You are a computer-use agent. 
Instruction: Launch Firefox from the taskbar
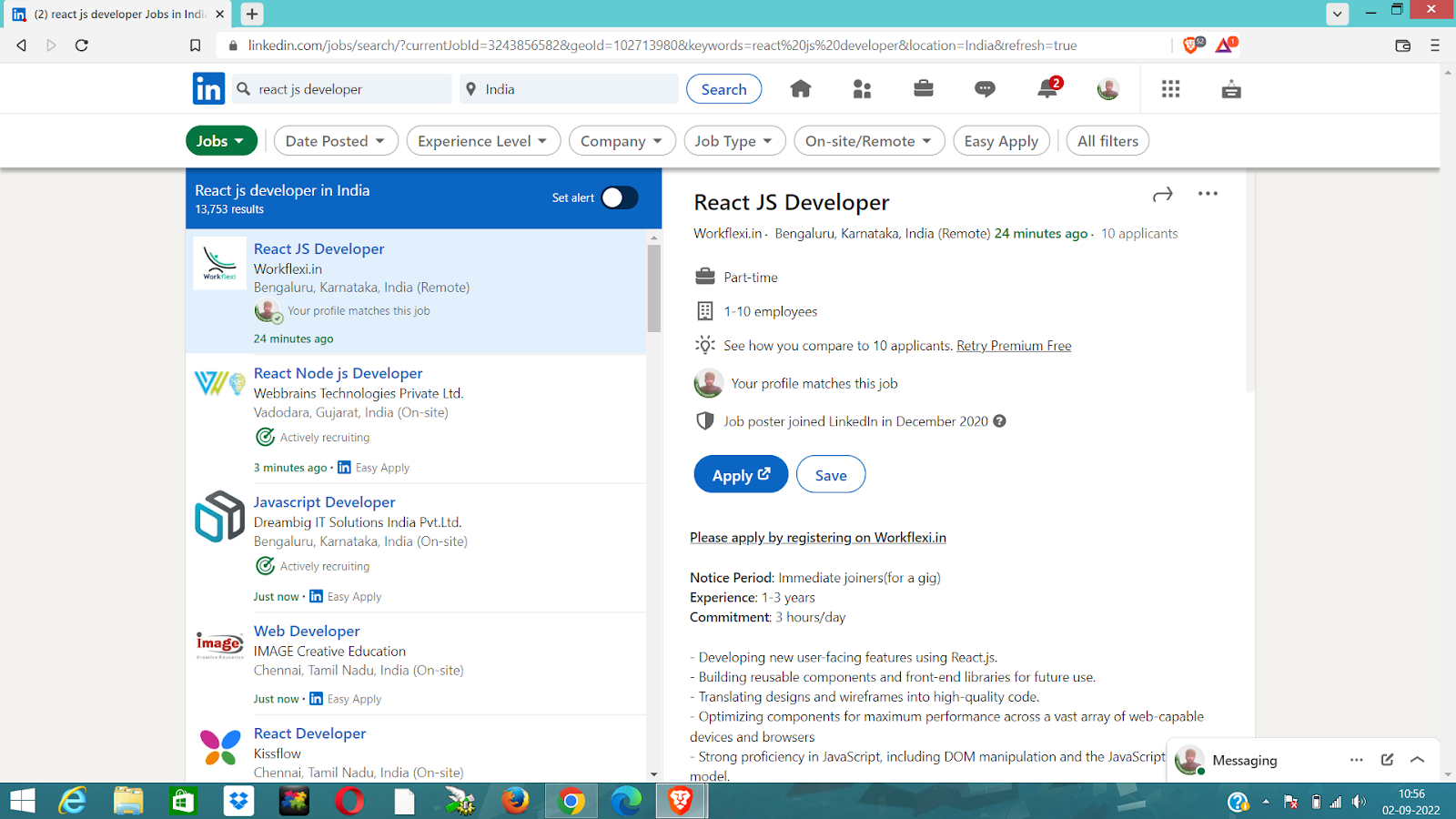(515, 801)
